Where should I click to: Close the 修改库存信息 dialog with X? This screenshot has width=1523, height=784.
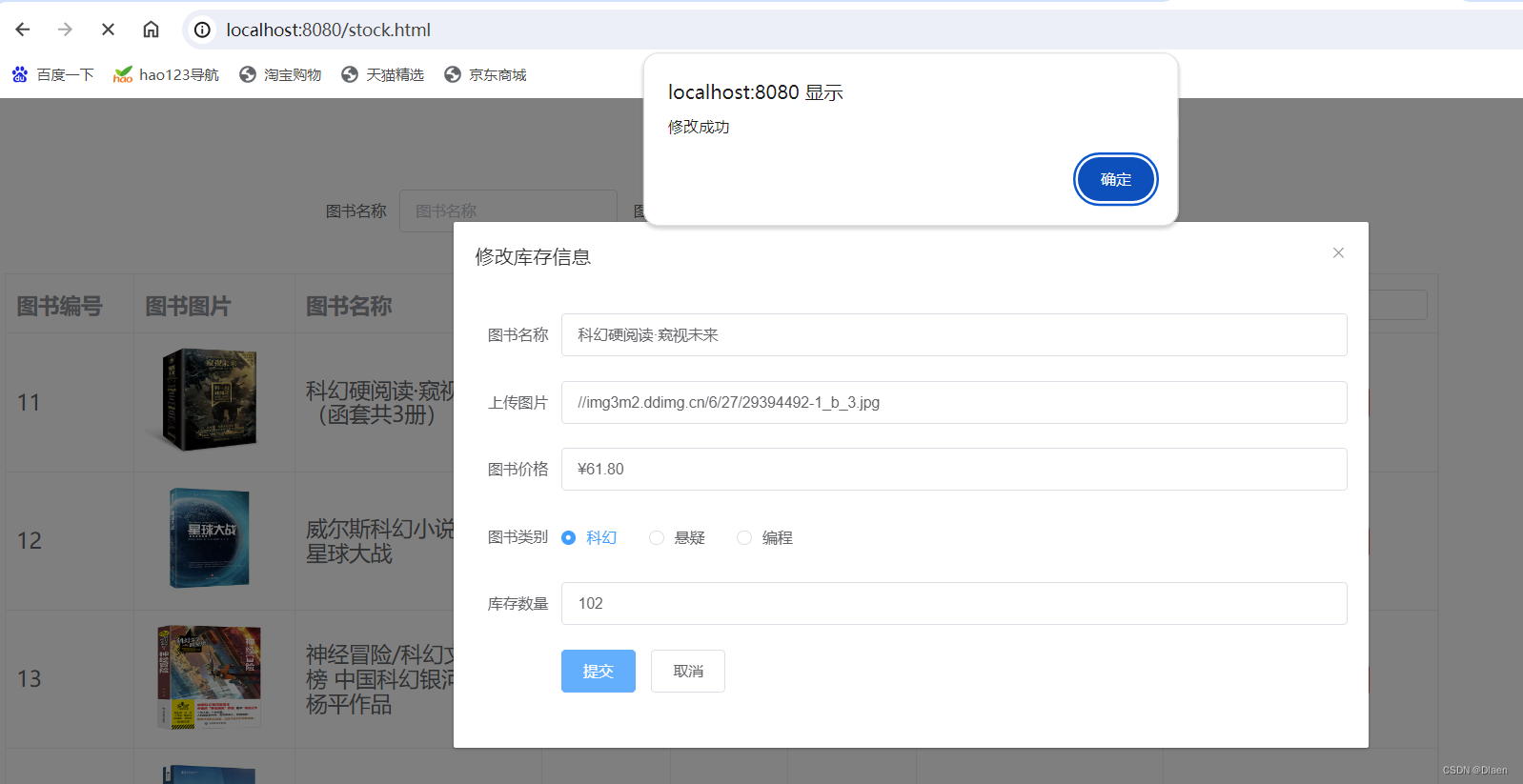[x=1338, y=252]
